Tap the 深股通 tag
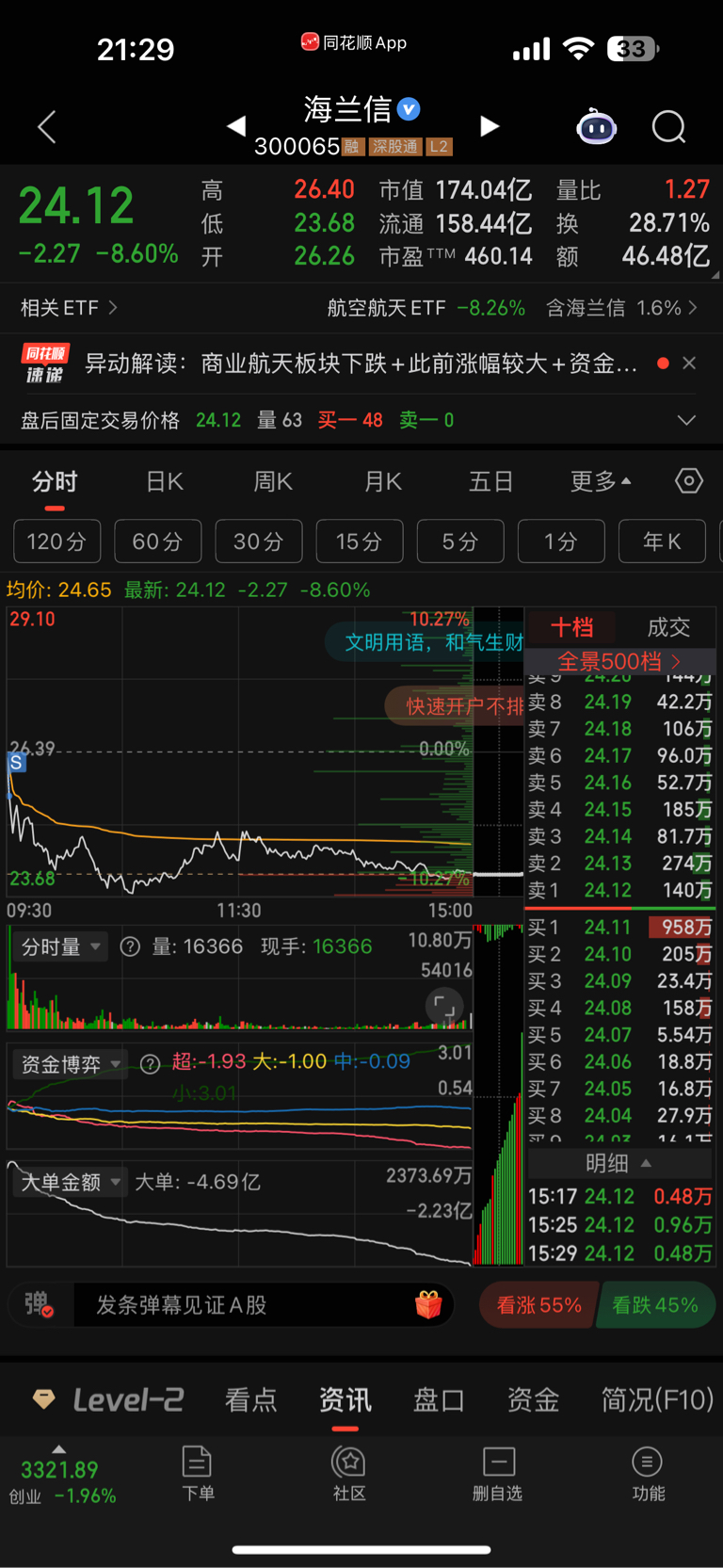Image resolution: width=723 pixels, height=1568 pixels. tap(394, 147)
